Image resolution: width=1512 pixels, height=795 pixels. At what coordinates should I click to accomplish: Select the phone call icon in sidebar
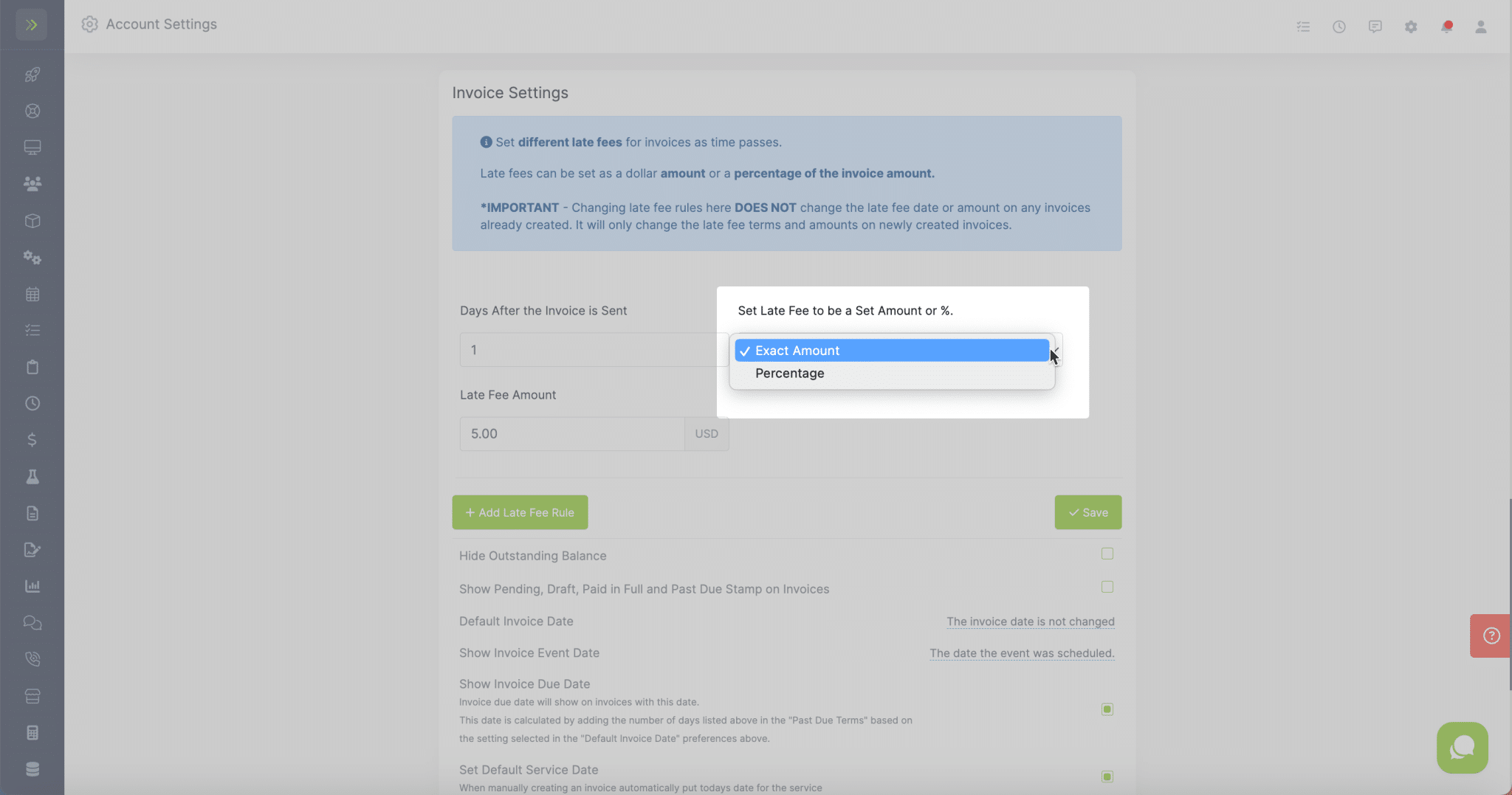point(32,658)
